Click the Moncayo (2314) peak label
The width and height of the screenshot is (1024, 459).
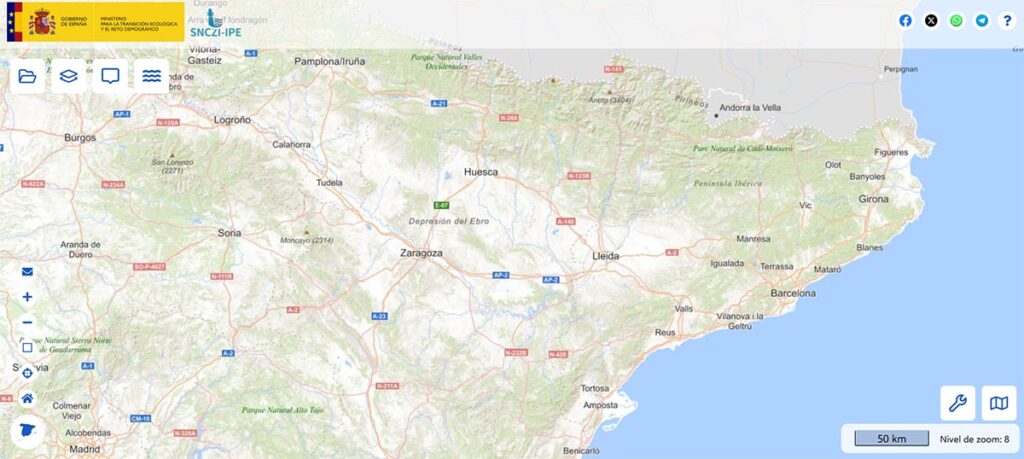tap(307, 240)
